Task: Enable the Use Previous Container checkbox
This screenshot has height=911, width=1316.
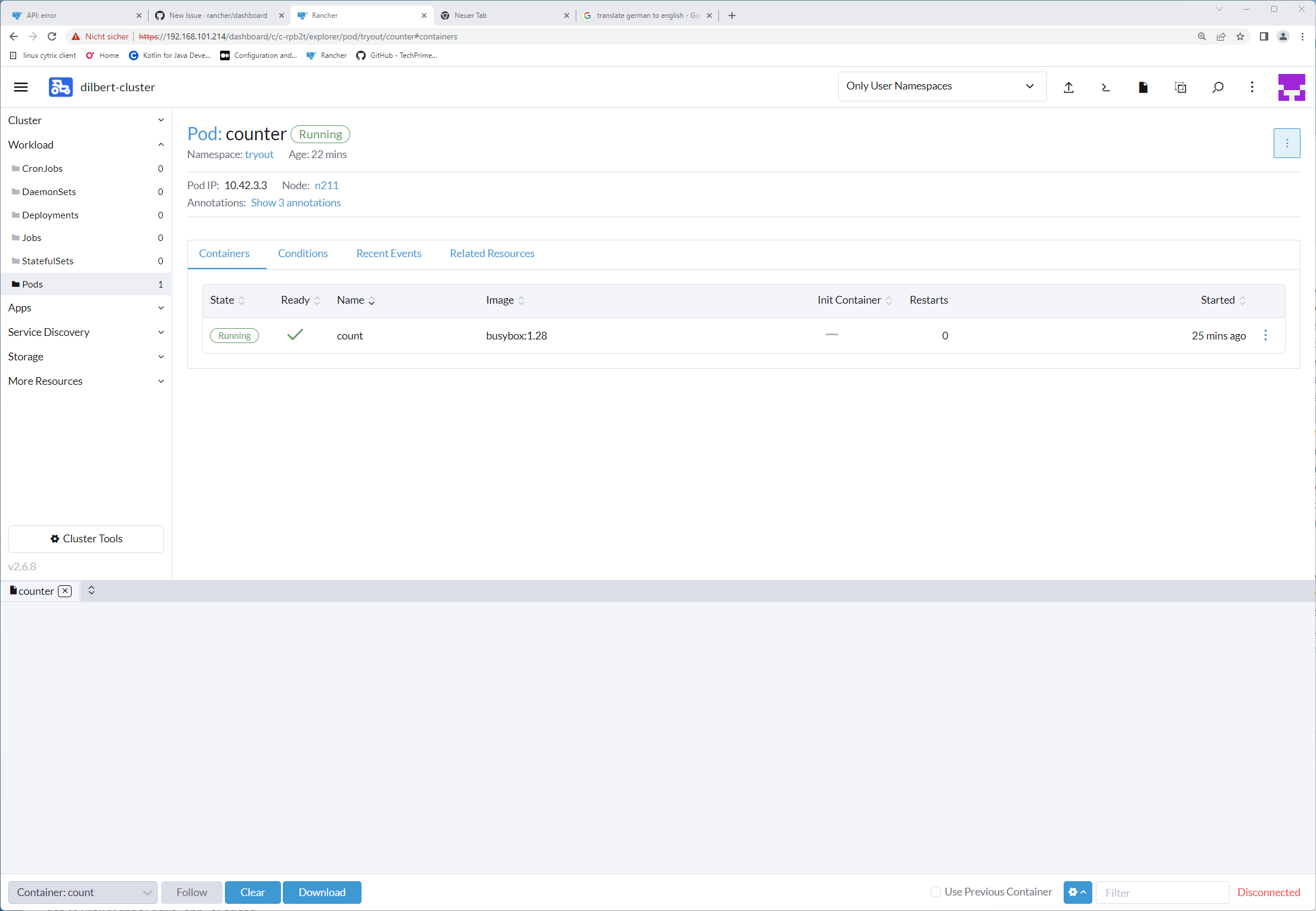Action: pyautogui.click(x=935, y=891)
